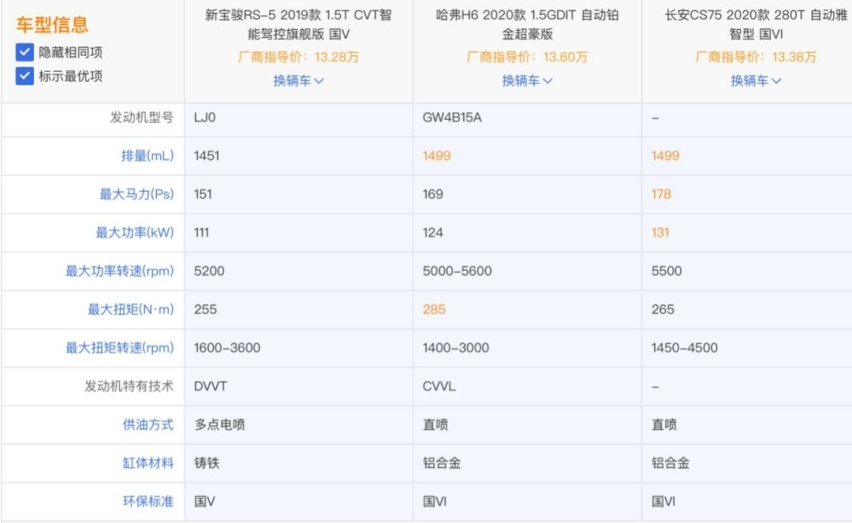Click the 新宝骏RS-5 2019款 model title
The width and height of the screenshot is (852, 523).
pyautogui.click(x=298, y=25)
